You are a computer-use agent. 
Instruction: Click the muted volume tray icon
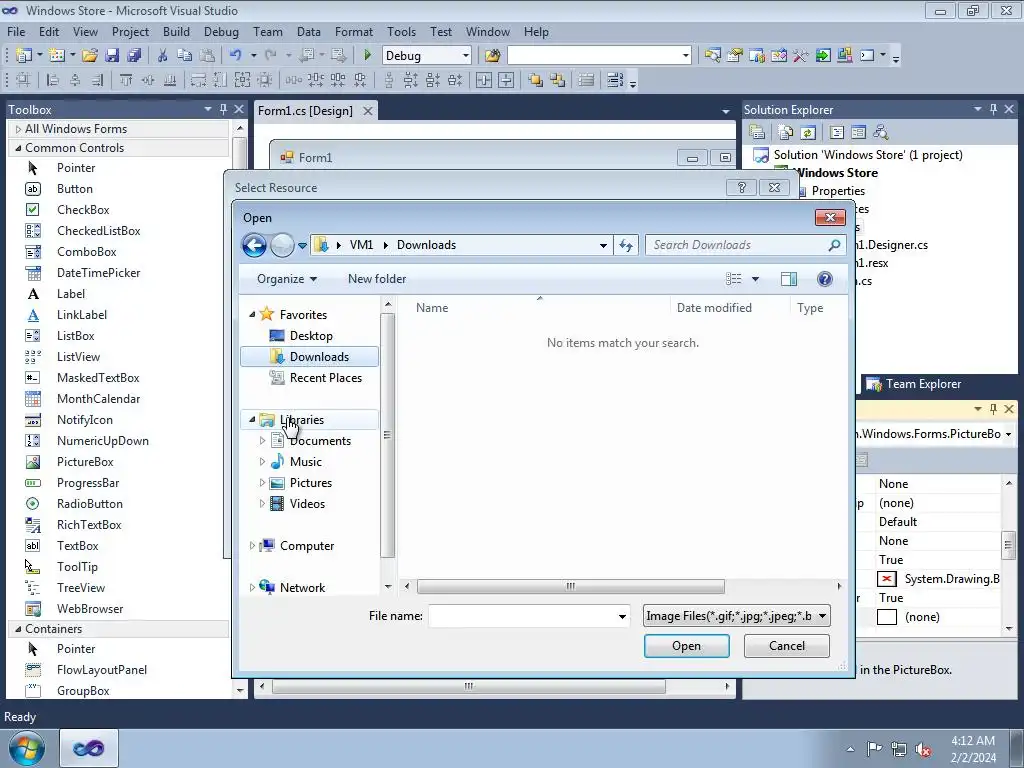coord(923,749)
